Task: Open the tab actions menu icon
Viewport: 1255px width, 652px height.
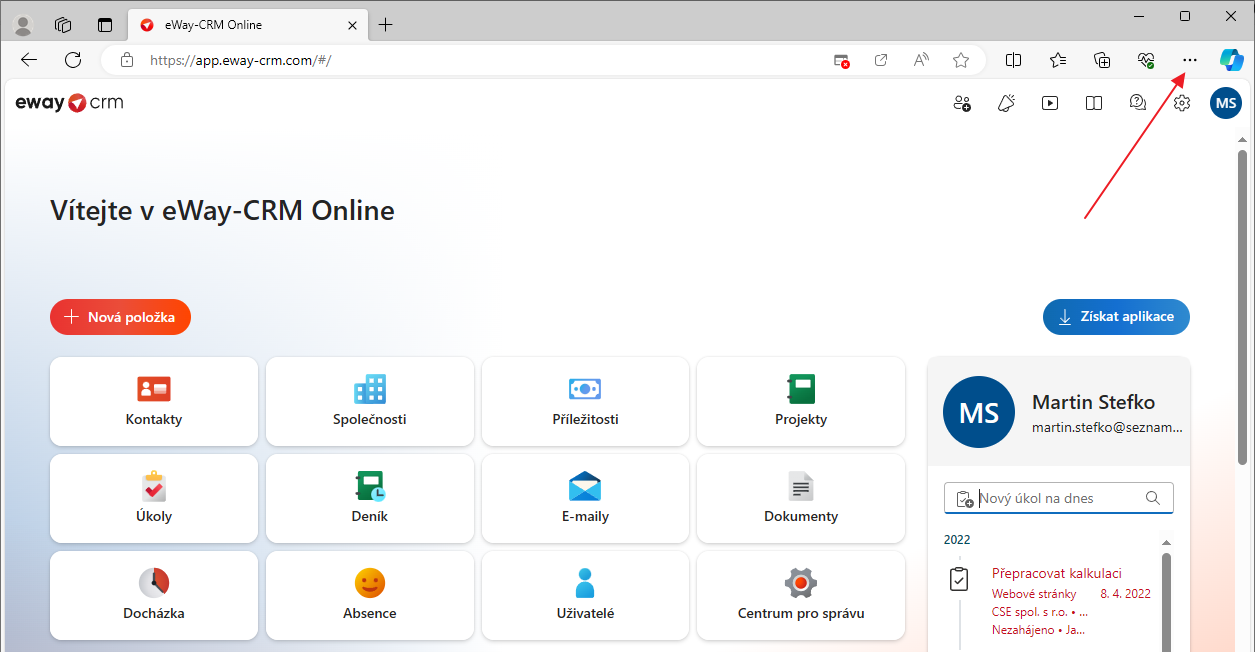Action: pos(105,25)
